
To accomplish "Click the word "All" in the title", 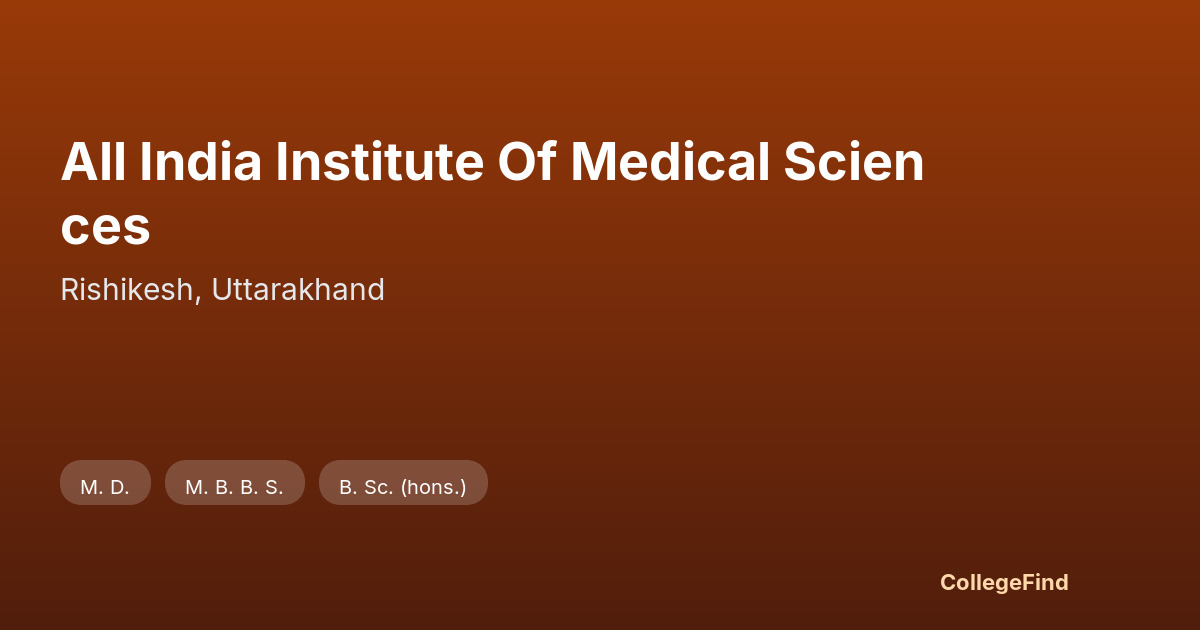I will (x=93, y=162).
